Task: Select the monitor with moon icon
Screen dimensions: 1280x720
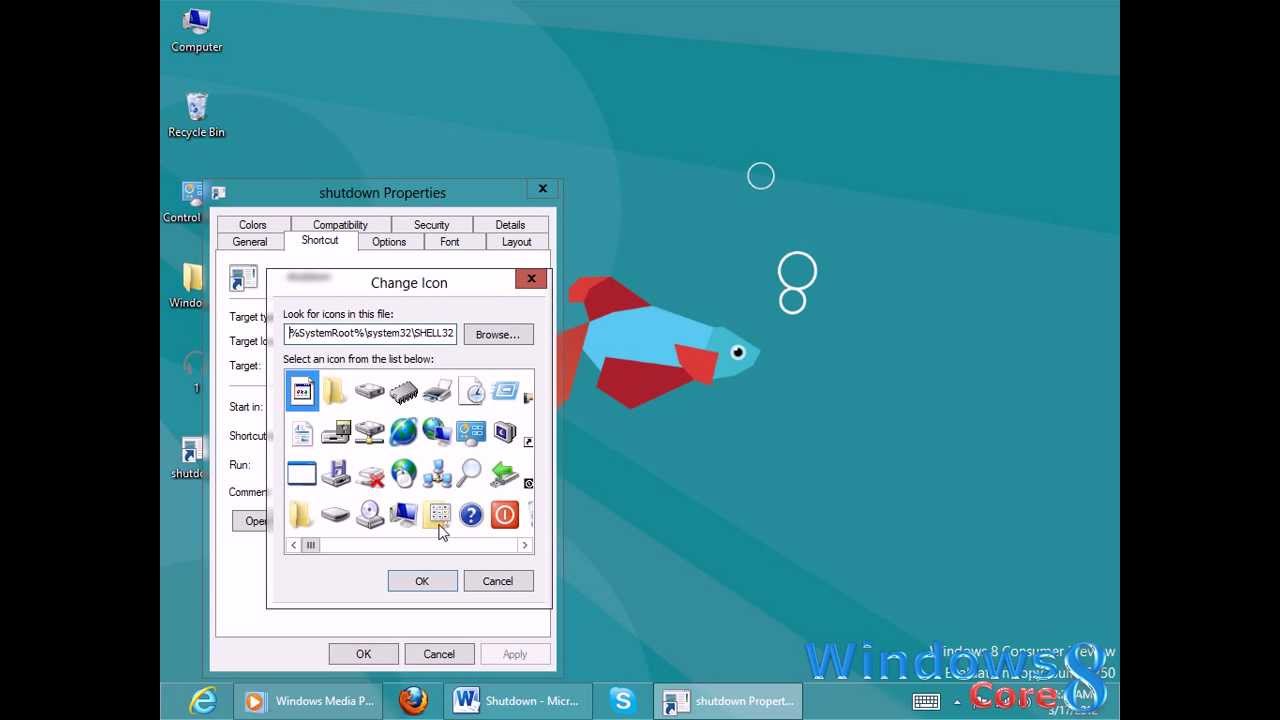Action: click(505, 432)
